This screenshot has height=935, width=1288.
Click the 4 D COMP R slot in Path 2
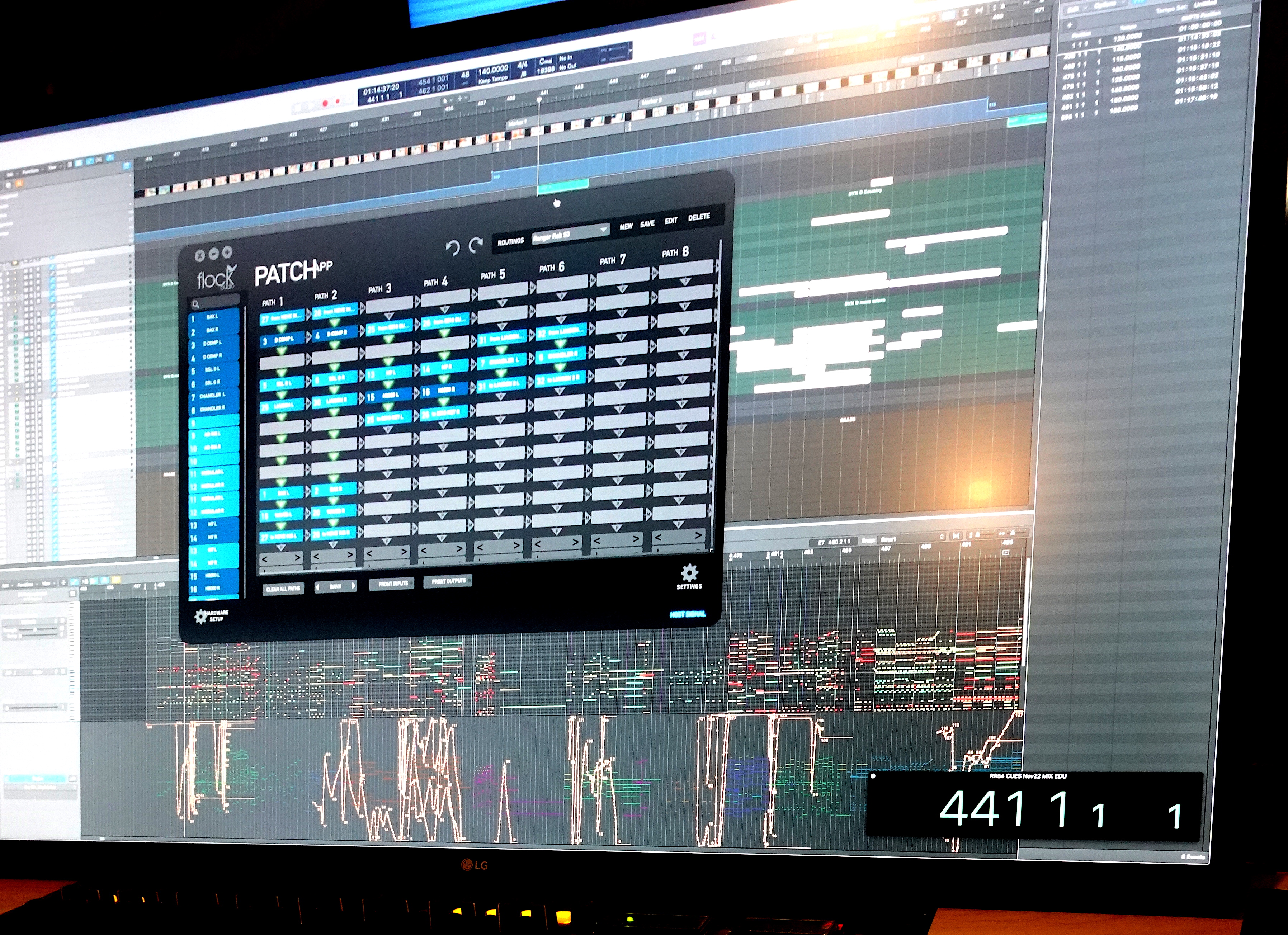click(335, 333)
